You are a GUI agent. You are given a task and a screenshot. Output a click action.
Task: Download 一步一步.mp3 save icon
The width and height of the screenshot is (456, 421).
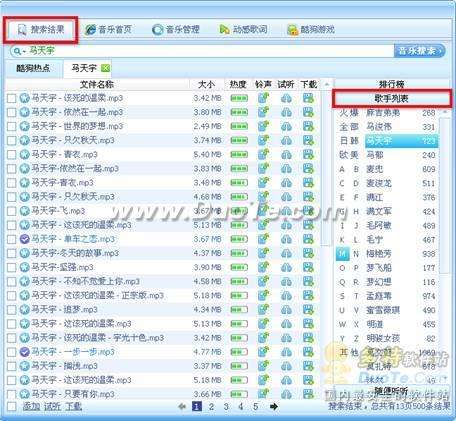coord(308,352)
